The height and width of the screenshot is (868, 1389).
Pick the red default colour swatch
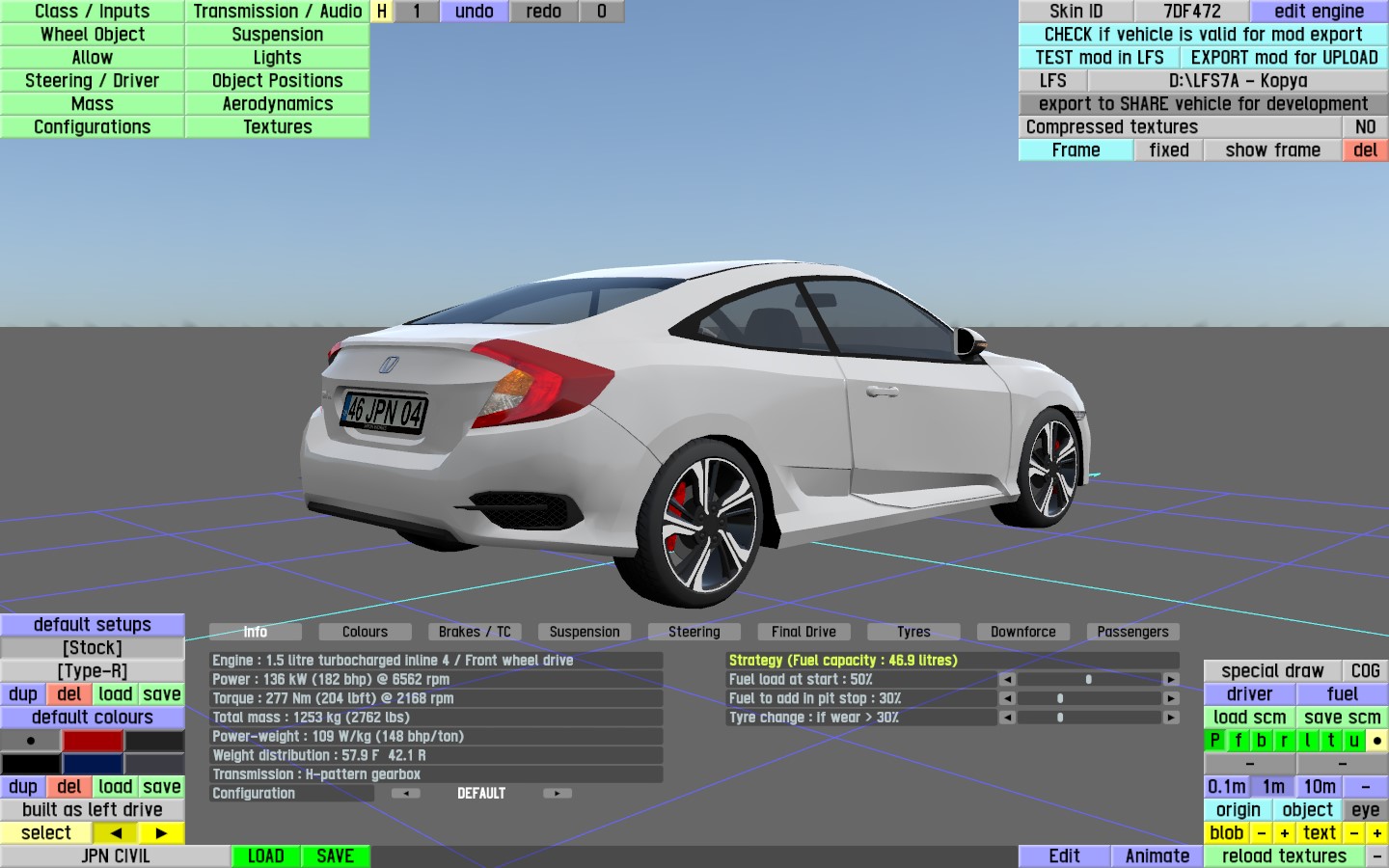click(x=93, y=741)
